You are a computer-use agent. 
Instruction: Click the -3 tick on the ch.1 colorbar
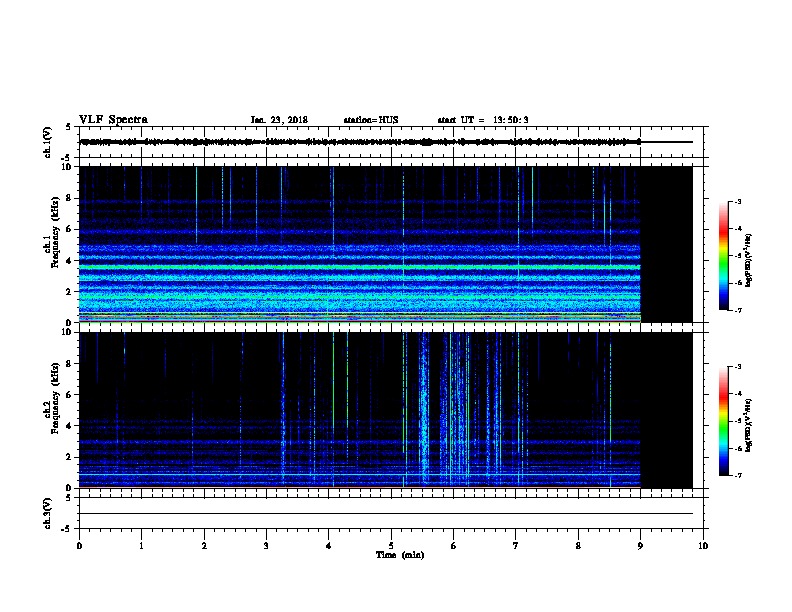[x=737, y=201]
